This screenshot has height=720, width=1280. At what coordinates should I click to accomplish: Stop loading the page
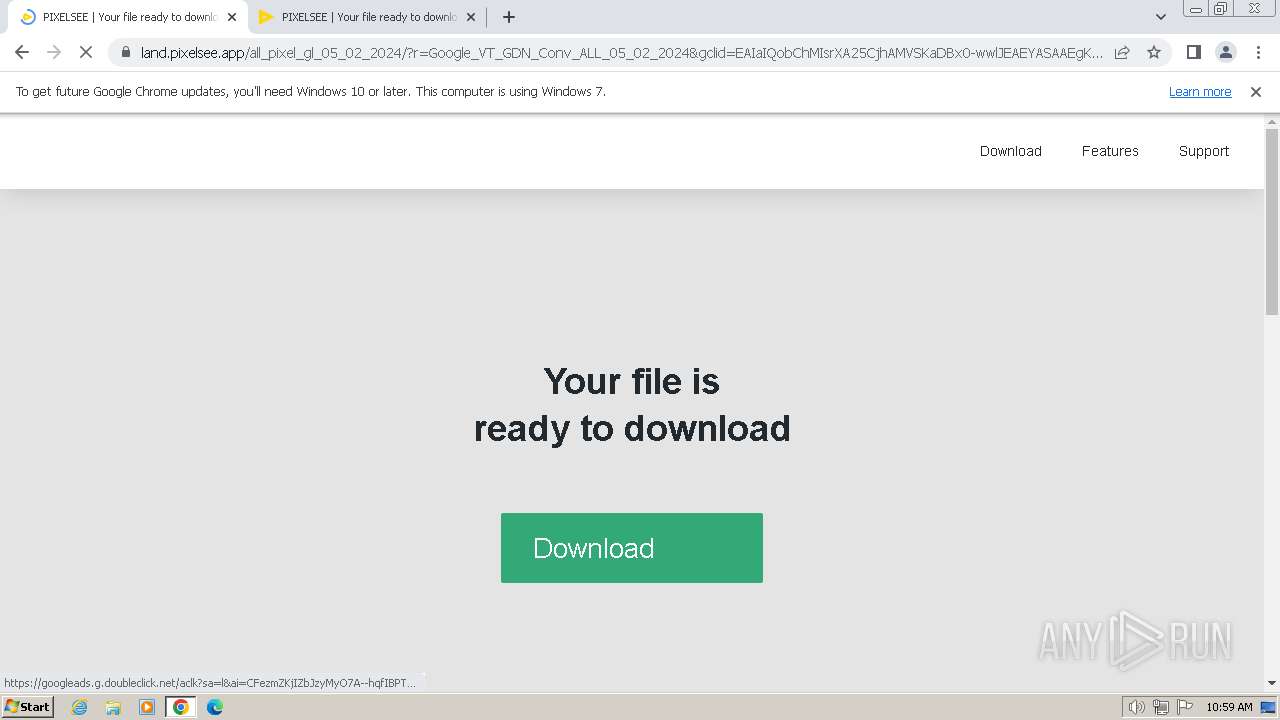86,52
